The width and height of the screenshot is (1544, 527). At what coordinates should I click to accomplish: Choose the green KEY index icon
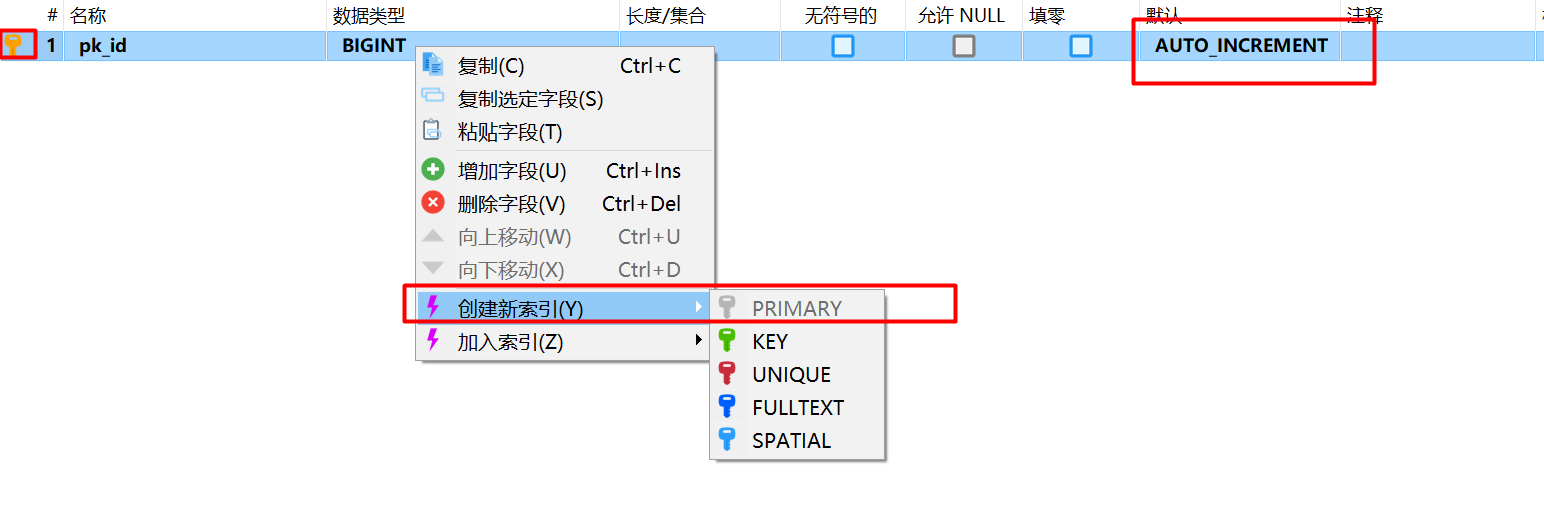pyautogui.click(x=728, y=341)
